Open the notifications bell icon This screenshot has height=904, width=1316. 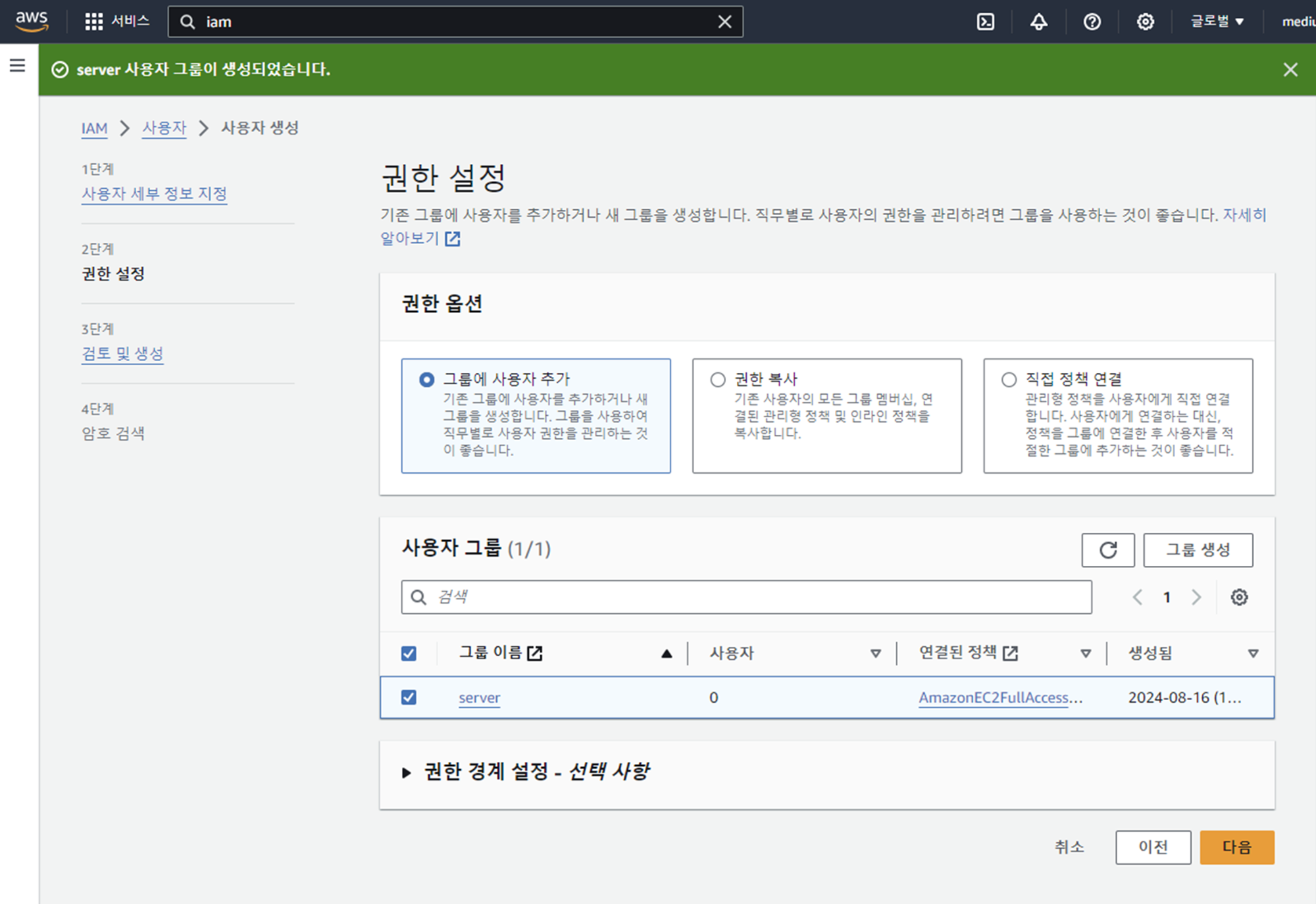click(x=1038, y=22)
